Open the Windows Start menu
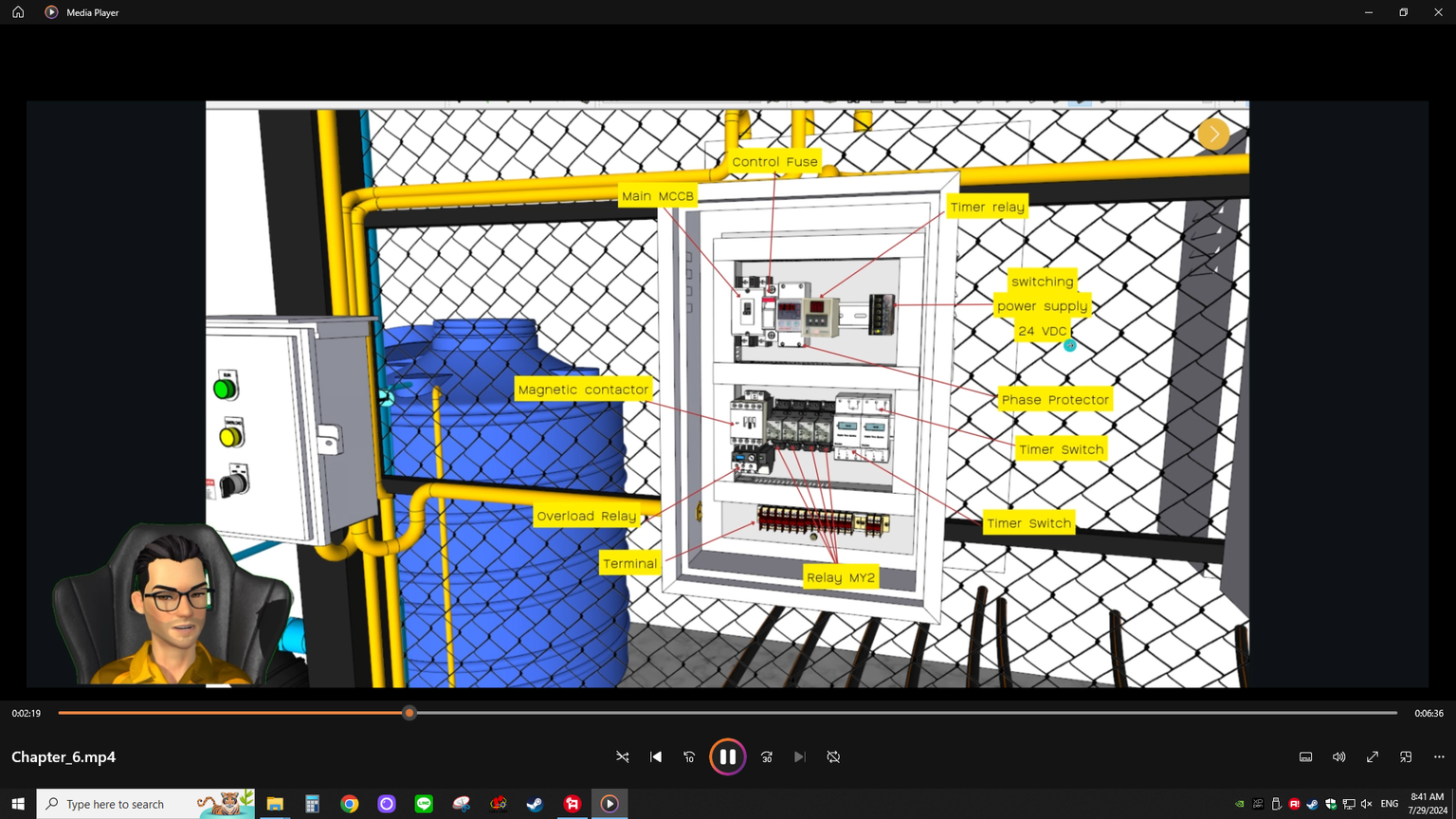Viewport: 1456px width, 819px height. 18,804
